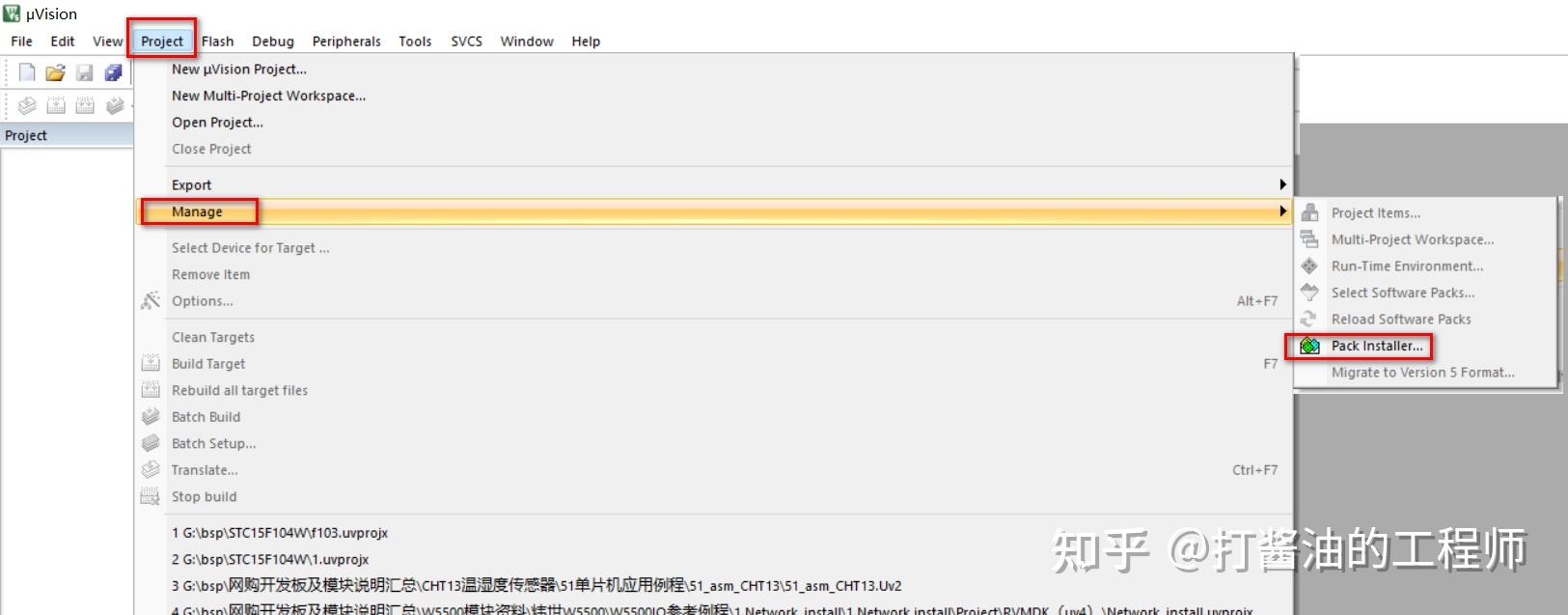Screen dimensions: 1568x615
Task: Select Translate... menu entry
Action: [714, 470]
